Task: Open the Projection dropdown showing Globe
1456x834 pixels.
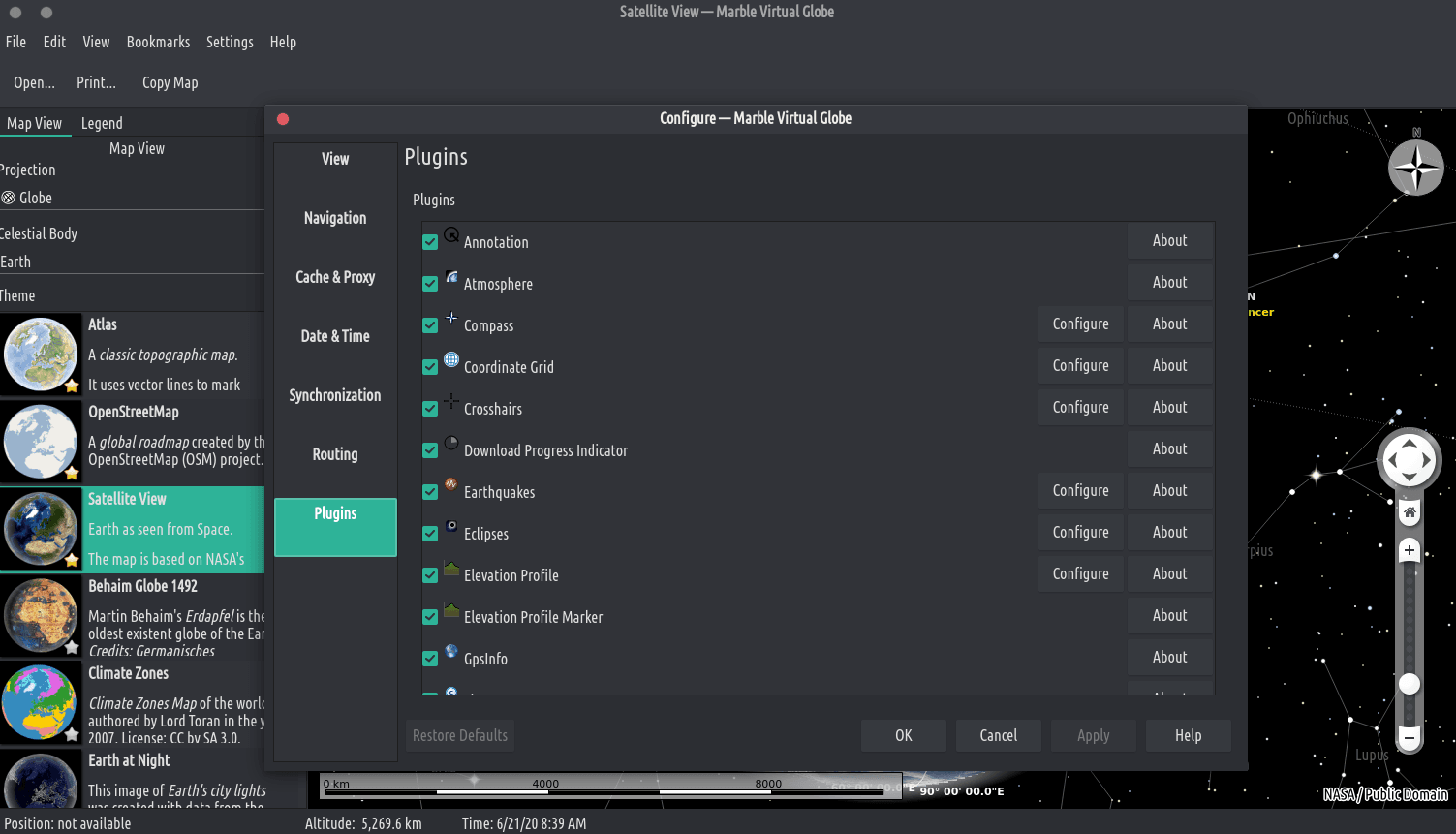Action: [x=132, y=198]
